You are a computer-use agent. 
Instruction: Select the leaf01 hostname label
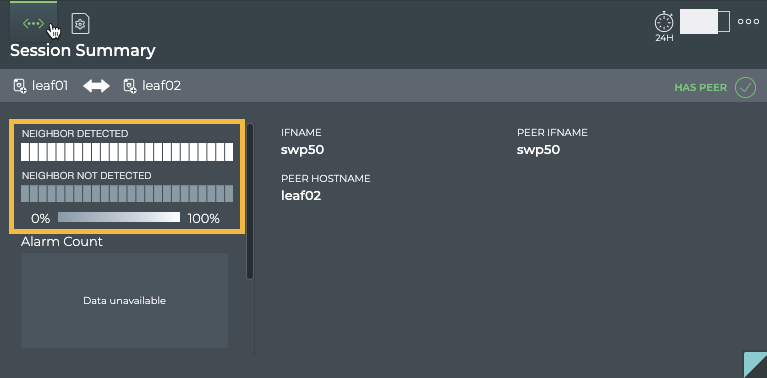click(x=50, y=86)
